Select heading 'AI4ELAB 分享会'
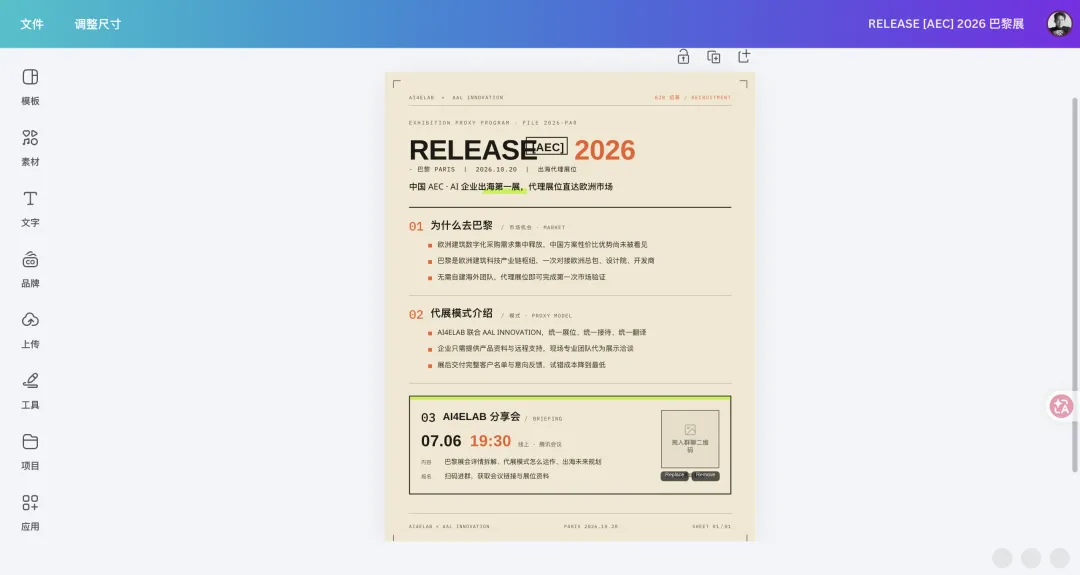The width and height of the screenshot is (1080, 575). tap(481, 417)
